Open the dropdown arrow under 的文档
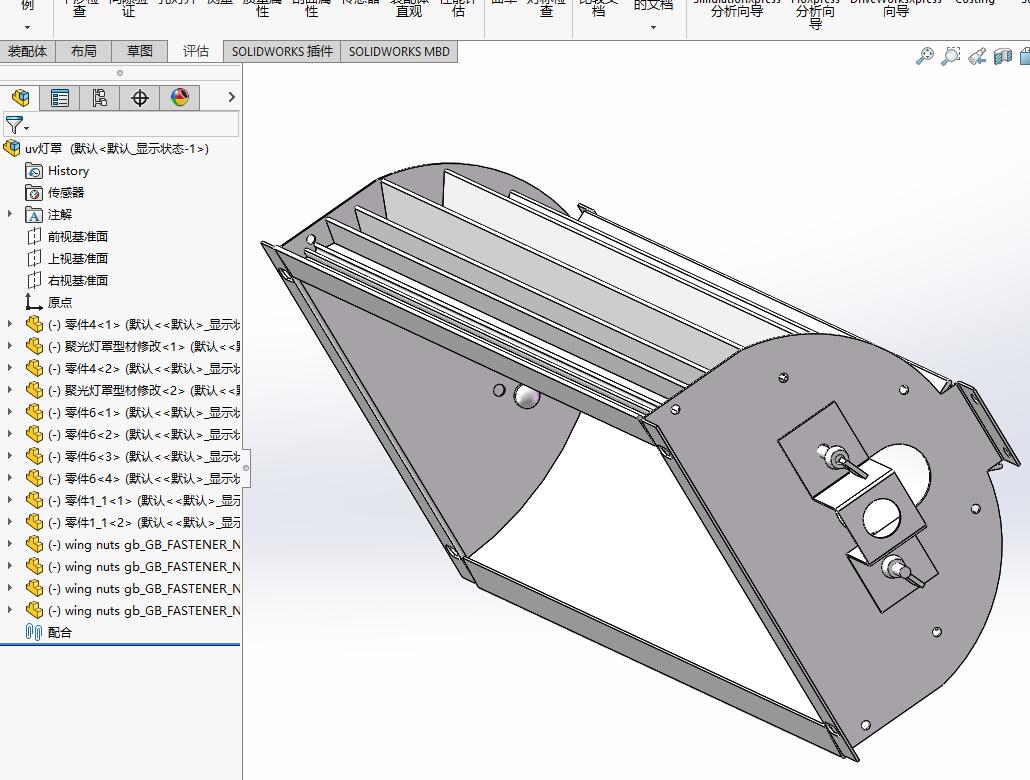The width and height of the screenshot is (1030, 780). coord(653,28)
